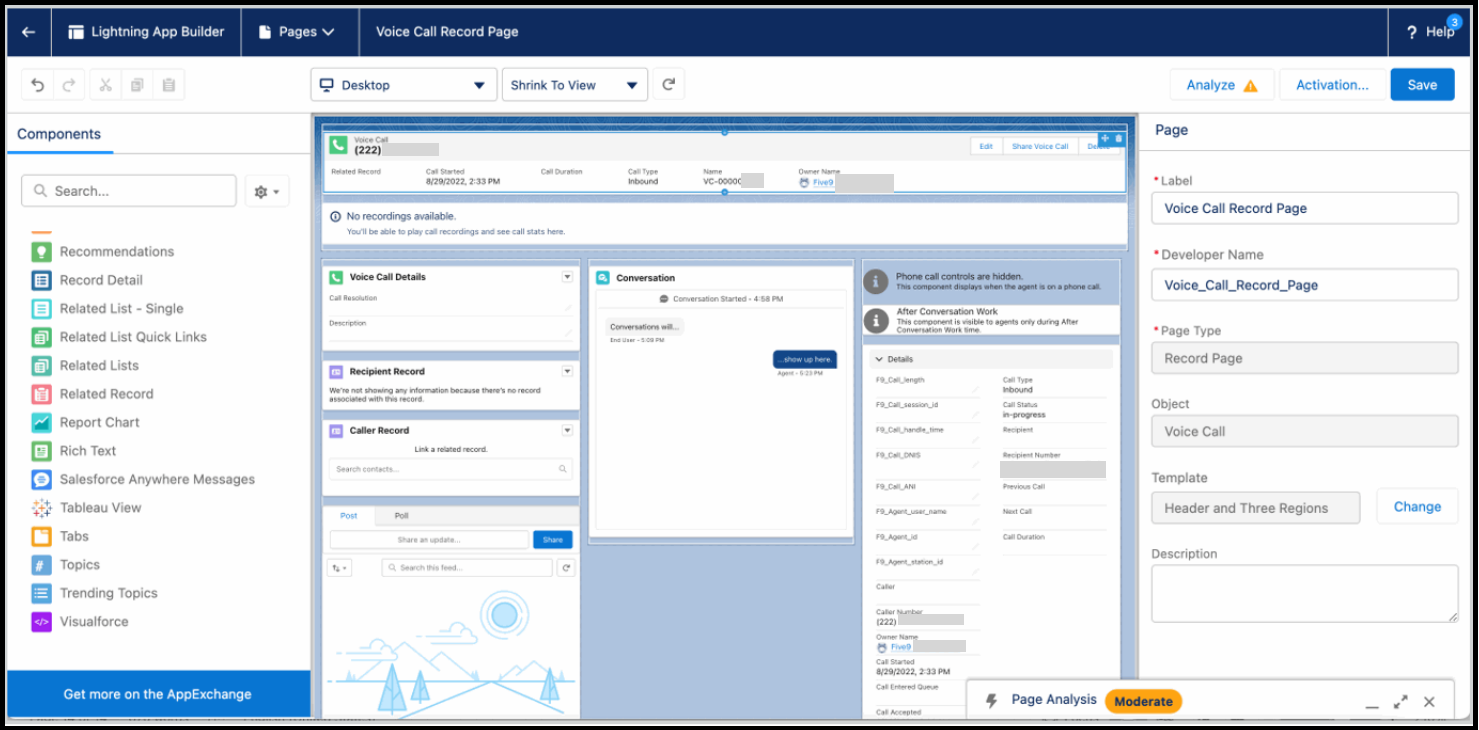Click the Moderate analysis badge

(x=1143, y=702)
